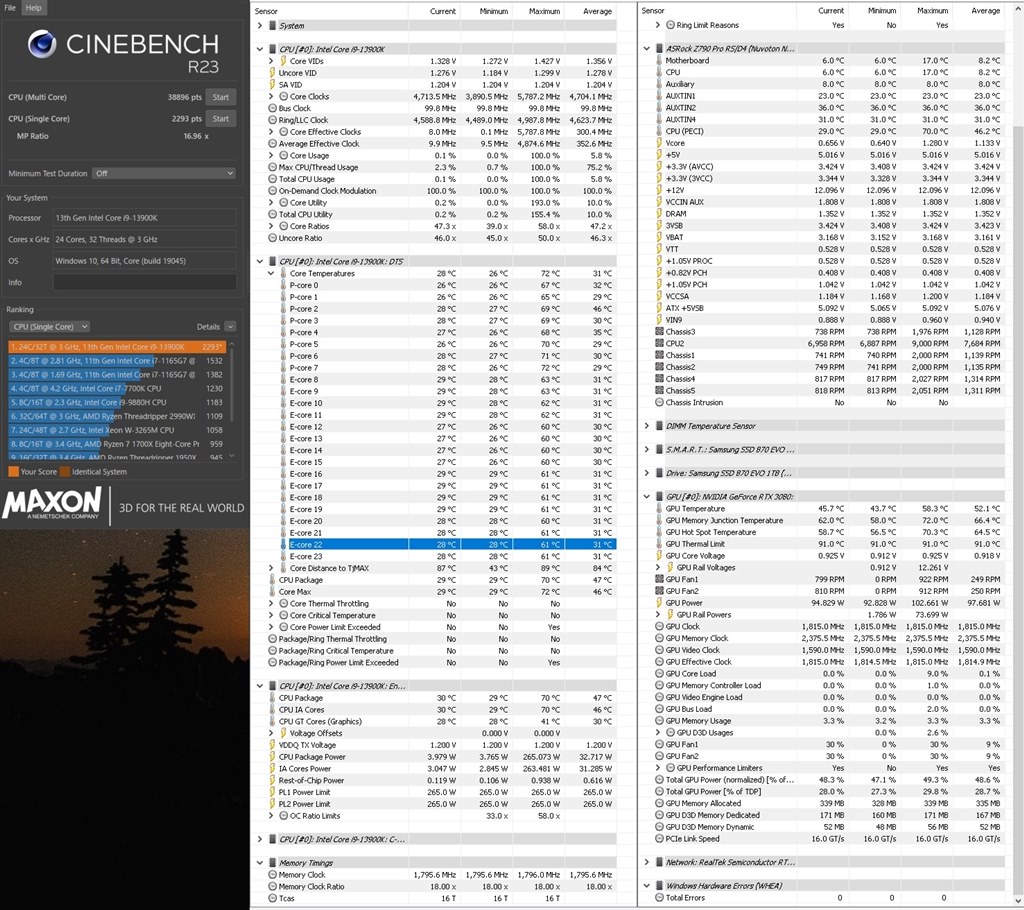Select the AMD Ryzen Threadripper 2990WX ranking entry
Screen dimensions: 1024x910
[x=117, y=416]
